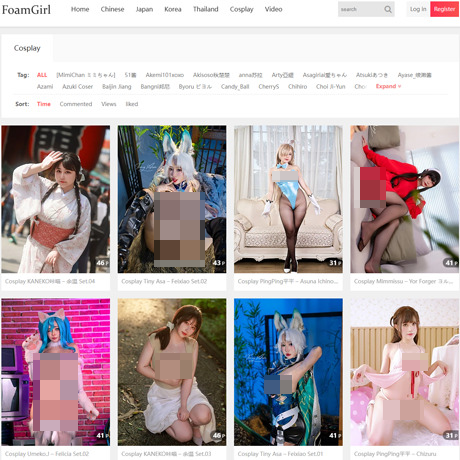Screen dimensions: 460x460
Task: Filter by the Baijin Jiang tag
Action: click(x=117, y=87)
